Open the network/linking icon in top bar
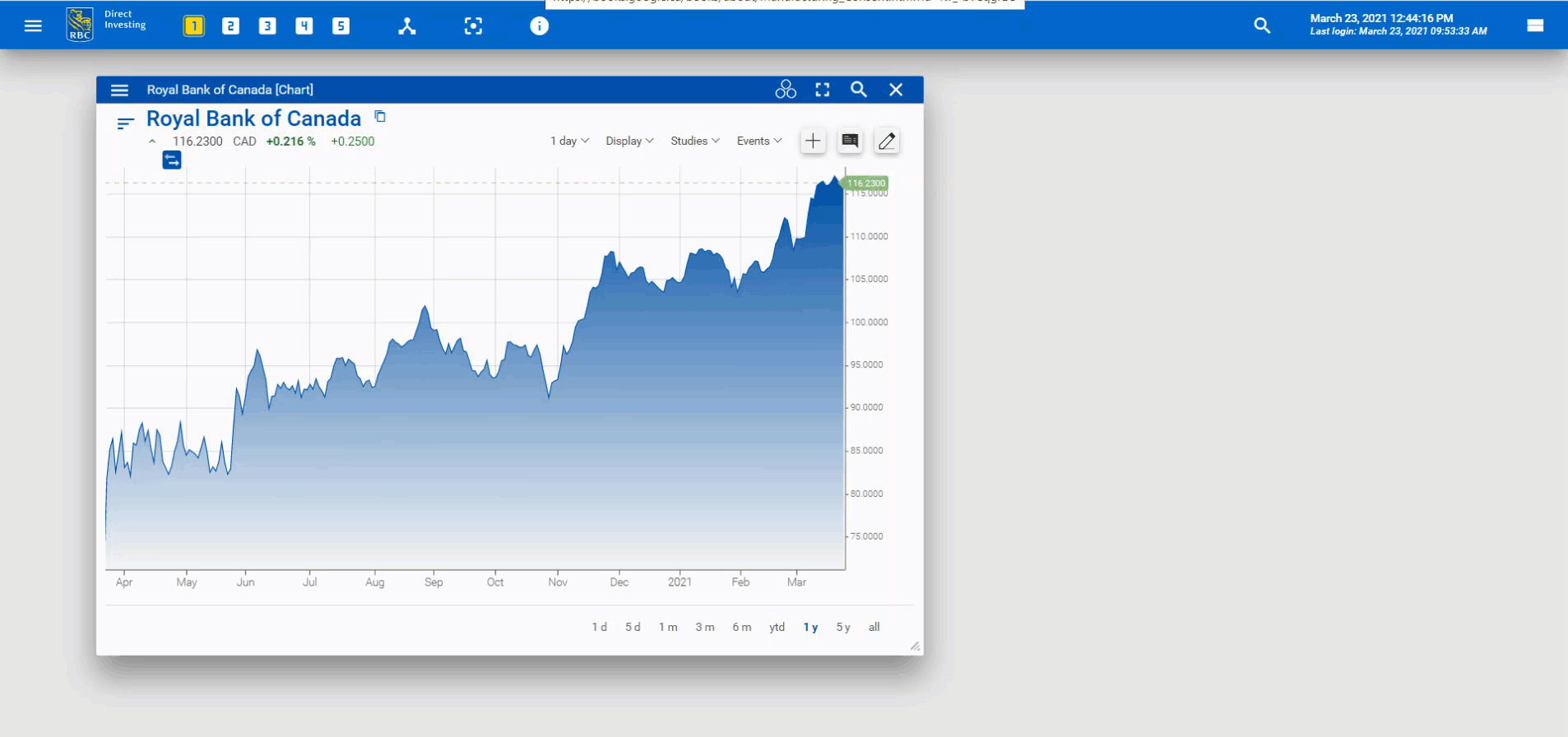Image resolution: width=1568 pixels, height=737 pixels. (x=407, y=26)
